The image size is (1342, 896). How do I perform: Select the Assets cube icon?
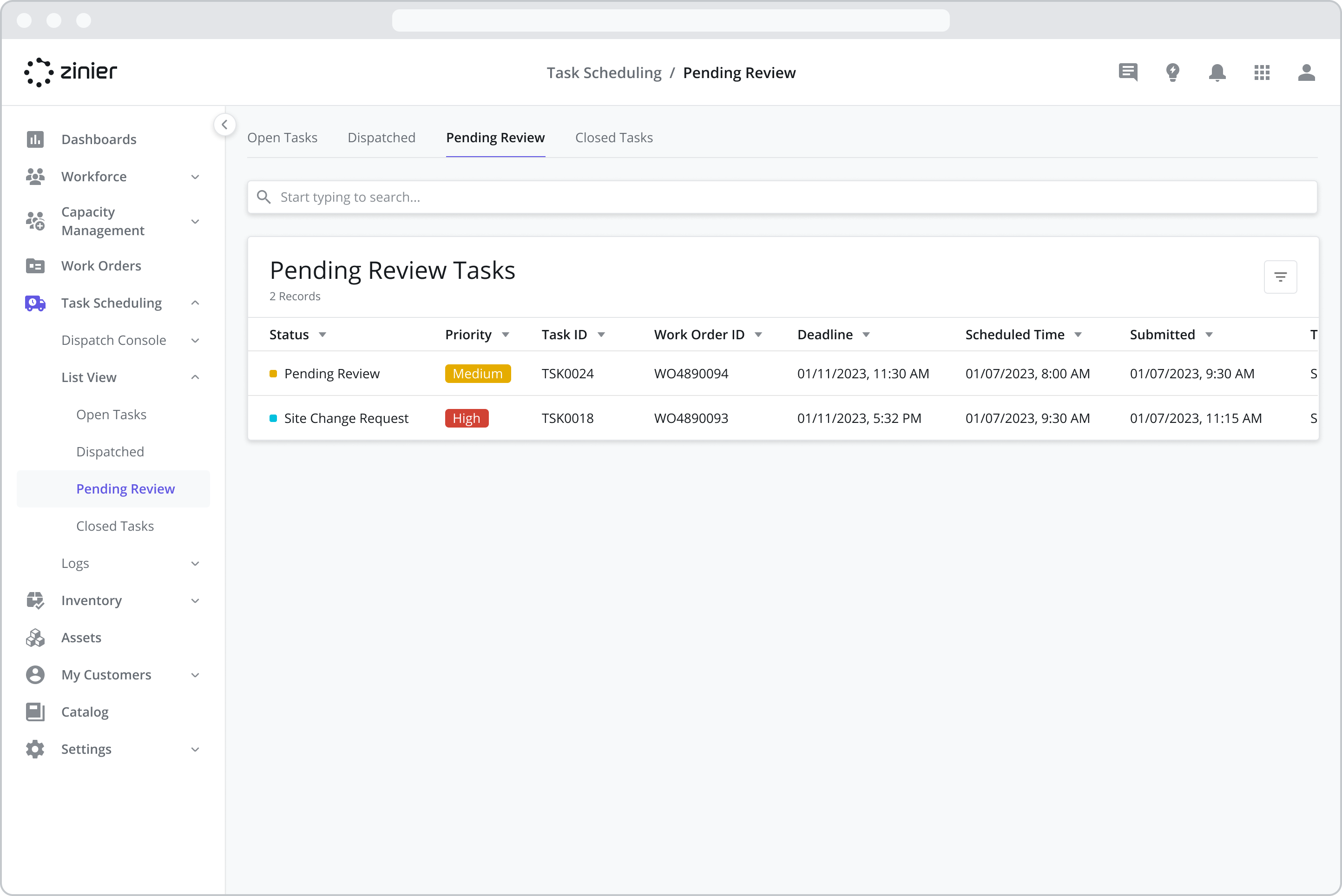(35, 637)
